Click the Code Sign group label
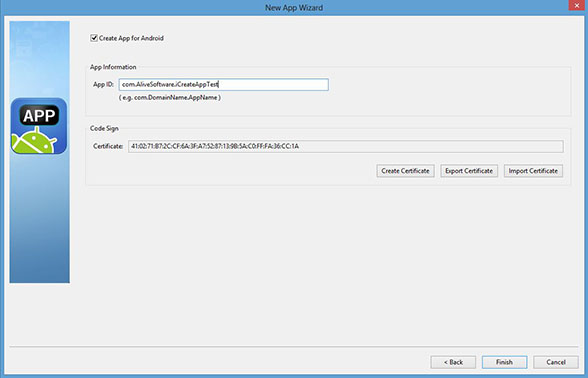The image size is (588, 378). click(x=104, y=128)
